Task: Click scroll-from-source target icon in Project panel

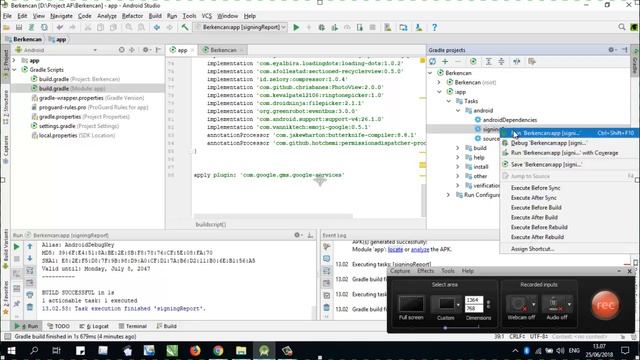Action: [121, 50]
